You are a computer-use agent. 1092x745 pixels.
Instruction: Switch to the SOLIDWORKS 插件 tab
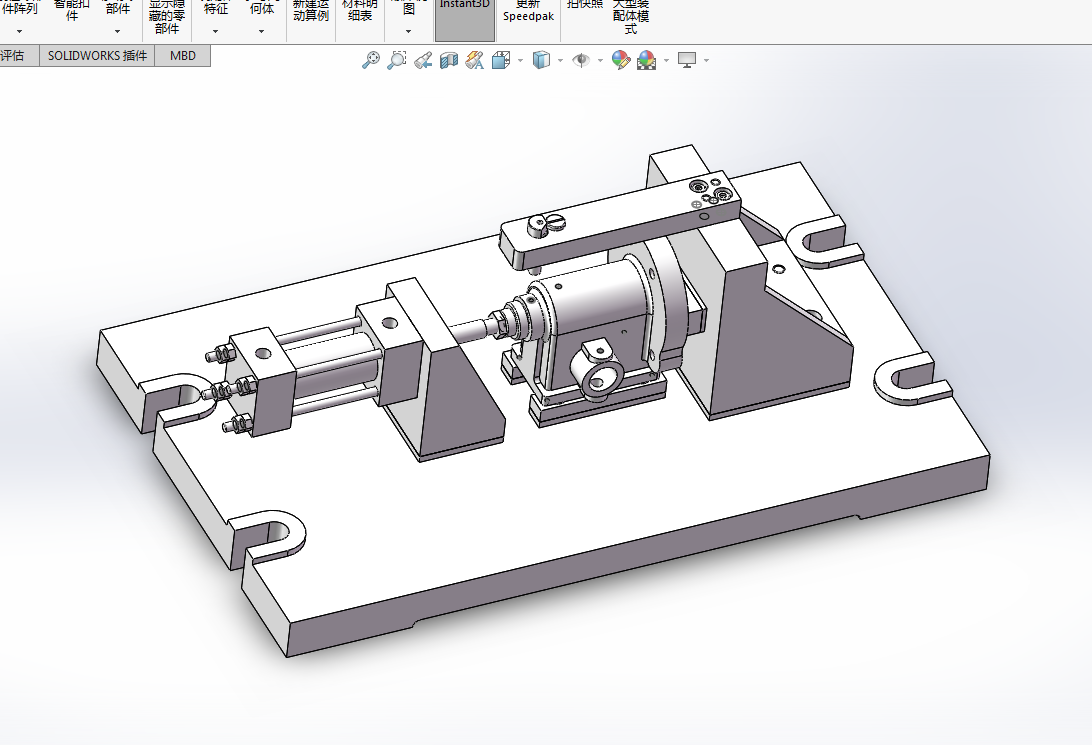click(x=97, y=56)
